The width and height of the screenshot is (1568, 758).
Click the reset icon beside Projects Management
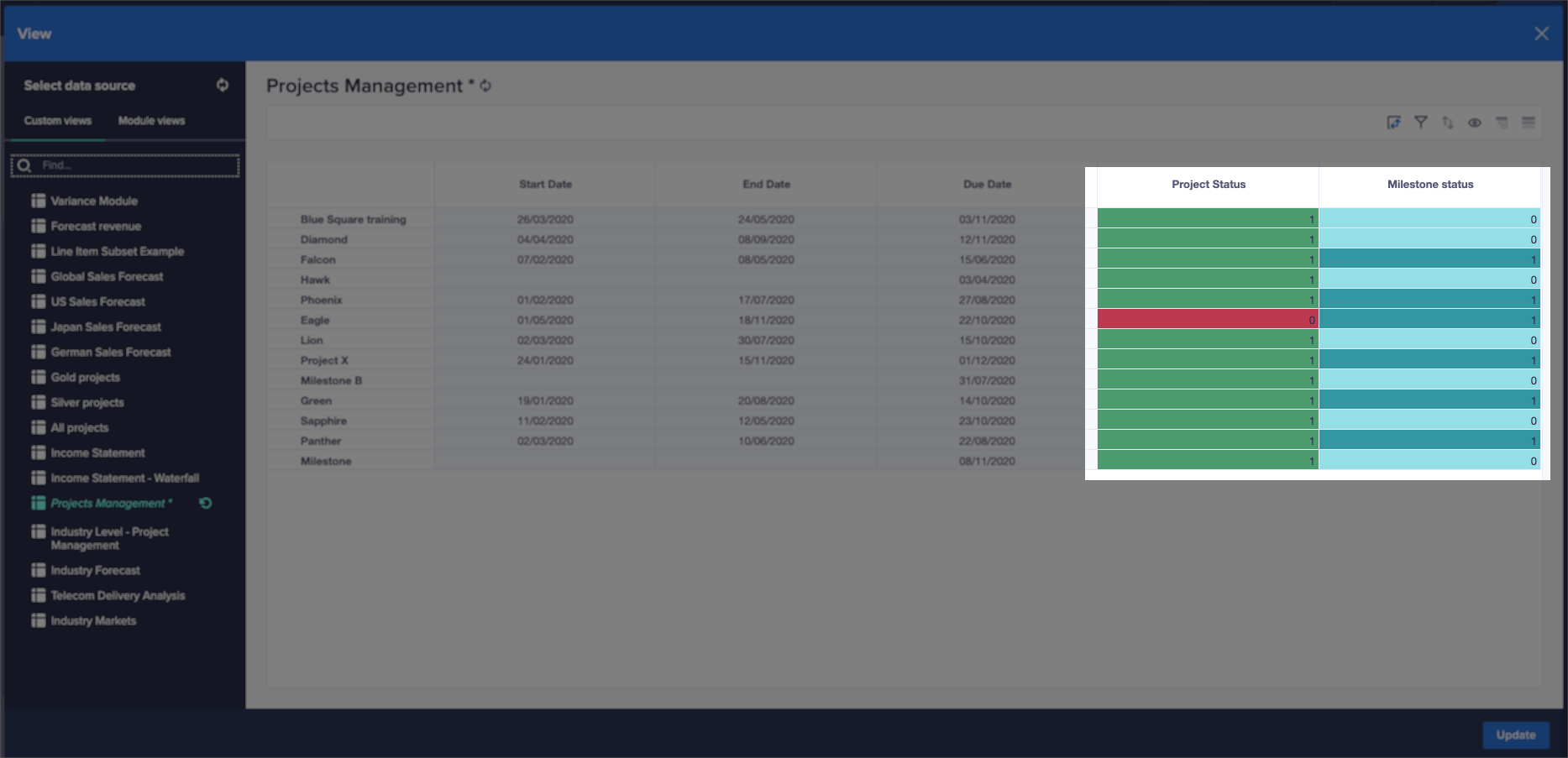[x=206, y=503]
